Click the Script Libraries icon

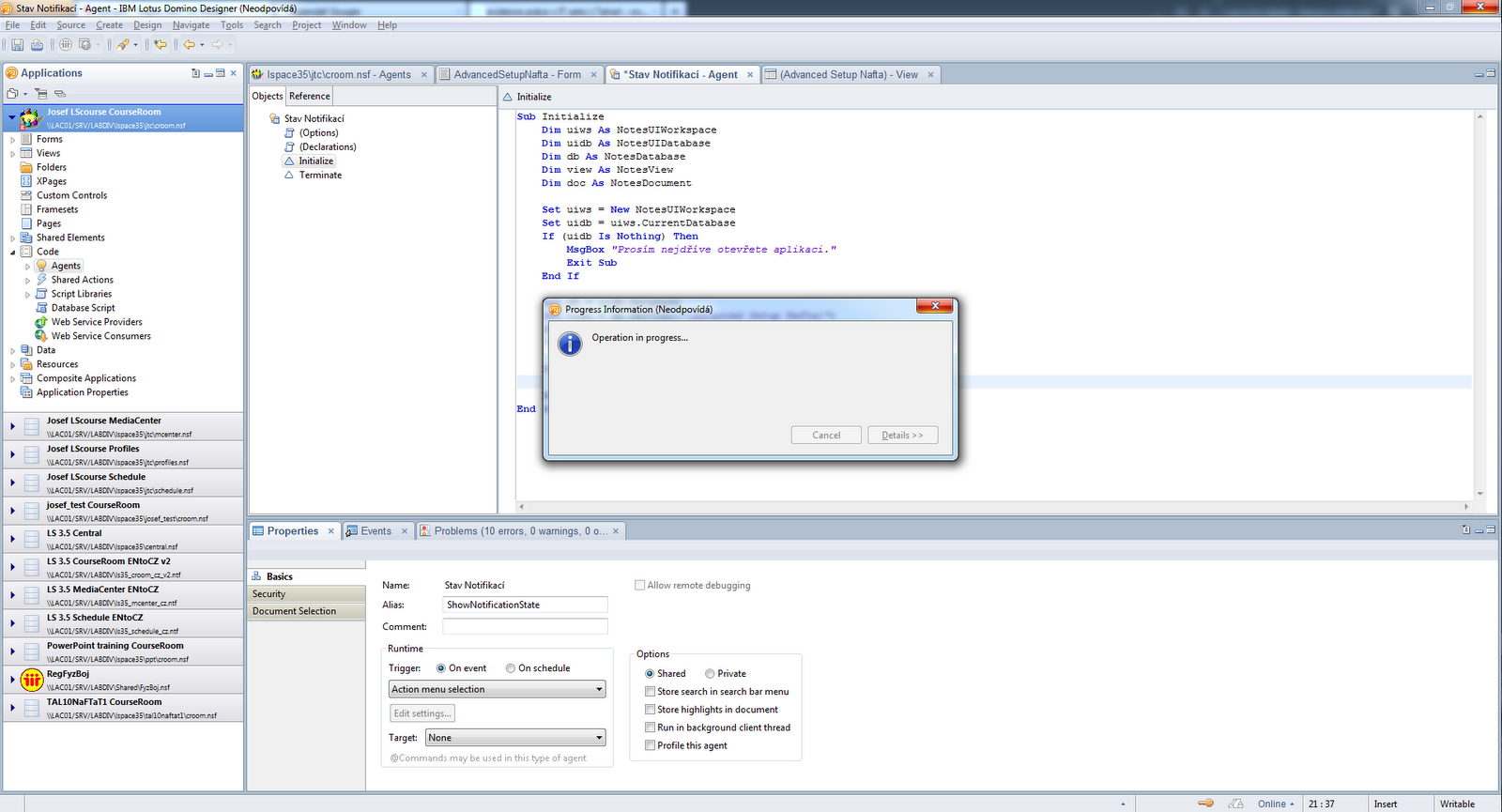(41, 294)
